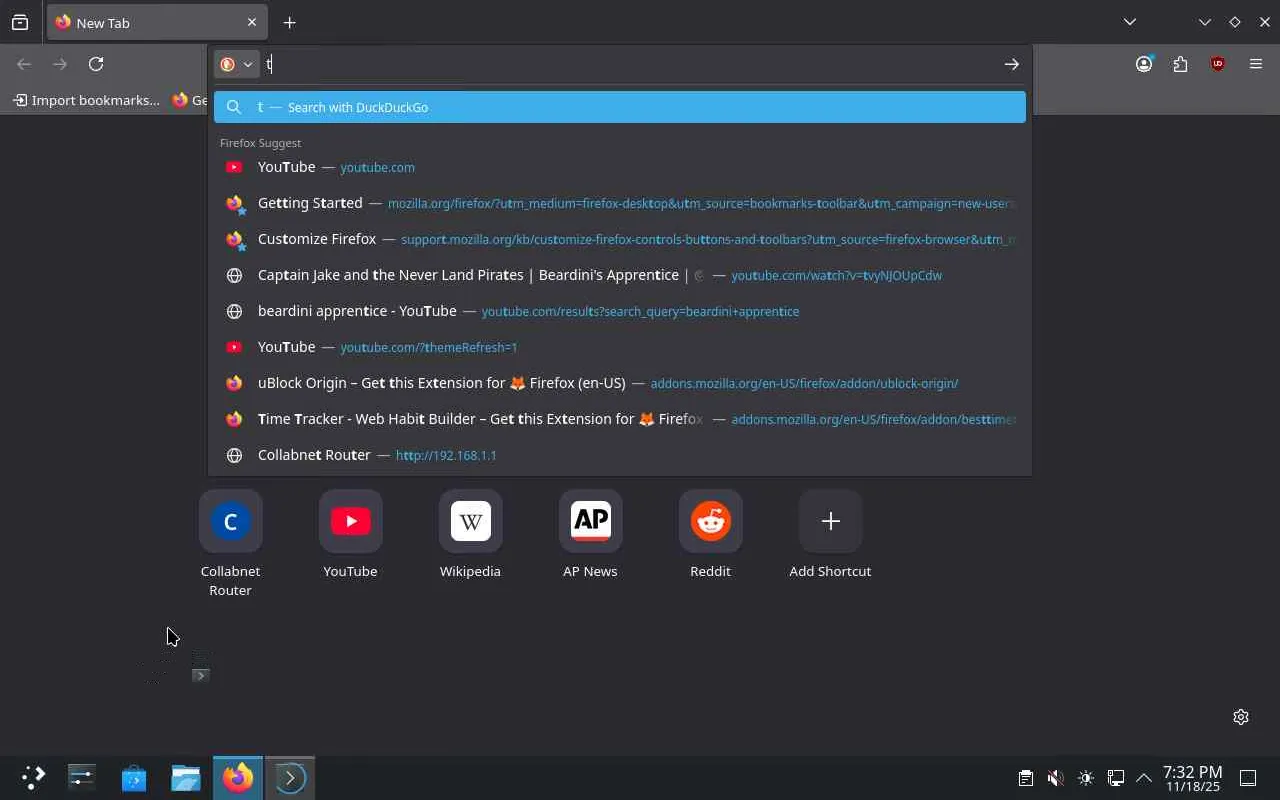This screenshot has width=1280, height=800.
Task: Open the network connections tray icon
Action: pyautogui.click(x=1116, y=778)
